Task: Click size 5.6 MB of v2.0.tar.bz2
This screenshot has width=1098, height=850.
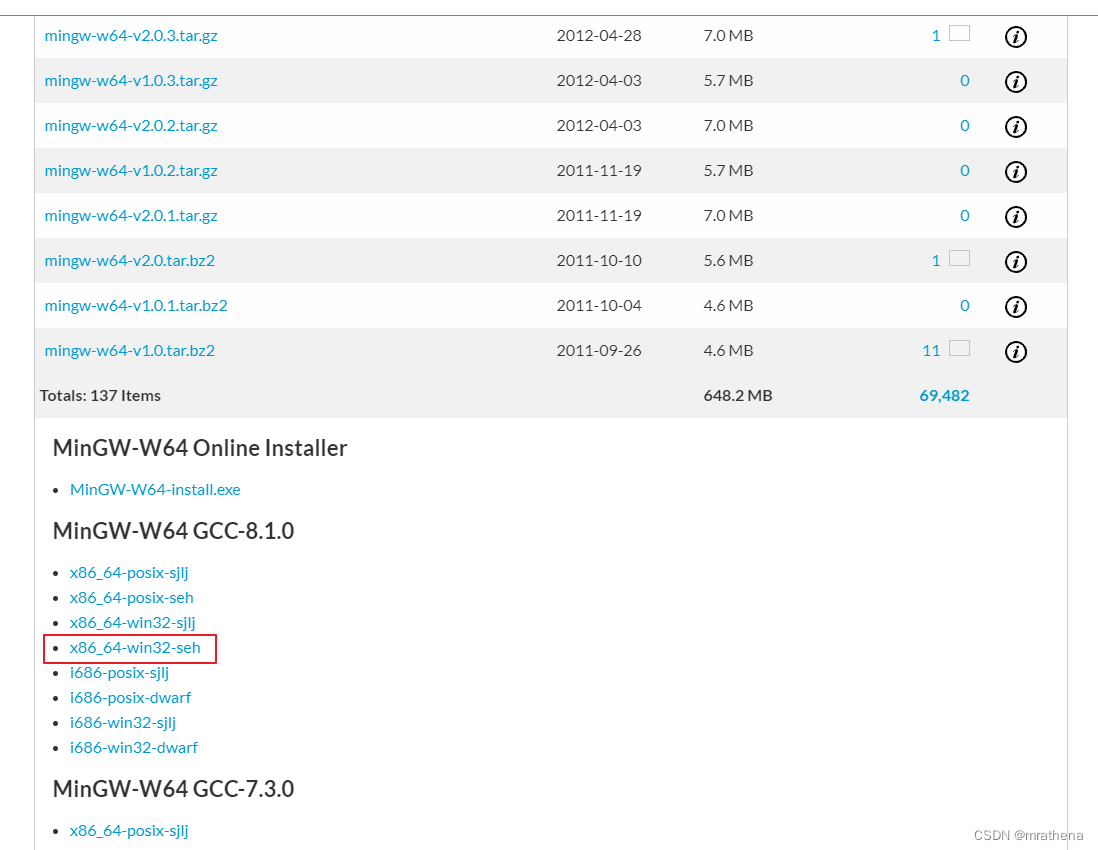Action: (x=728, y=260)
